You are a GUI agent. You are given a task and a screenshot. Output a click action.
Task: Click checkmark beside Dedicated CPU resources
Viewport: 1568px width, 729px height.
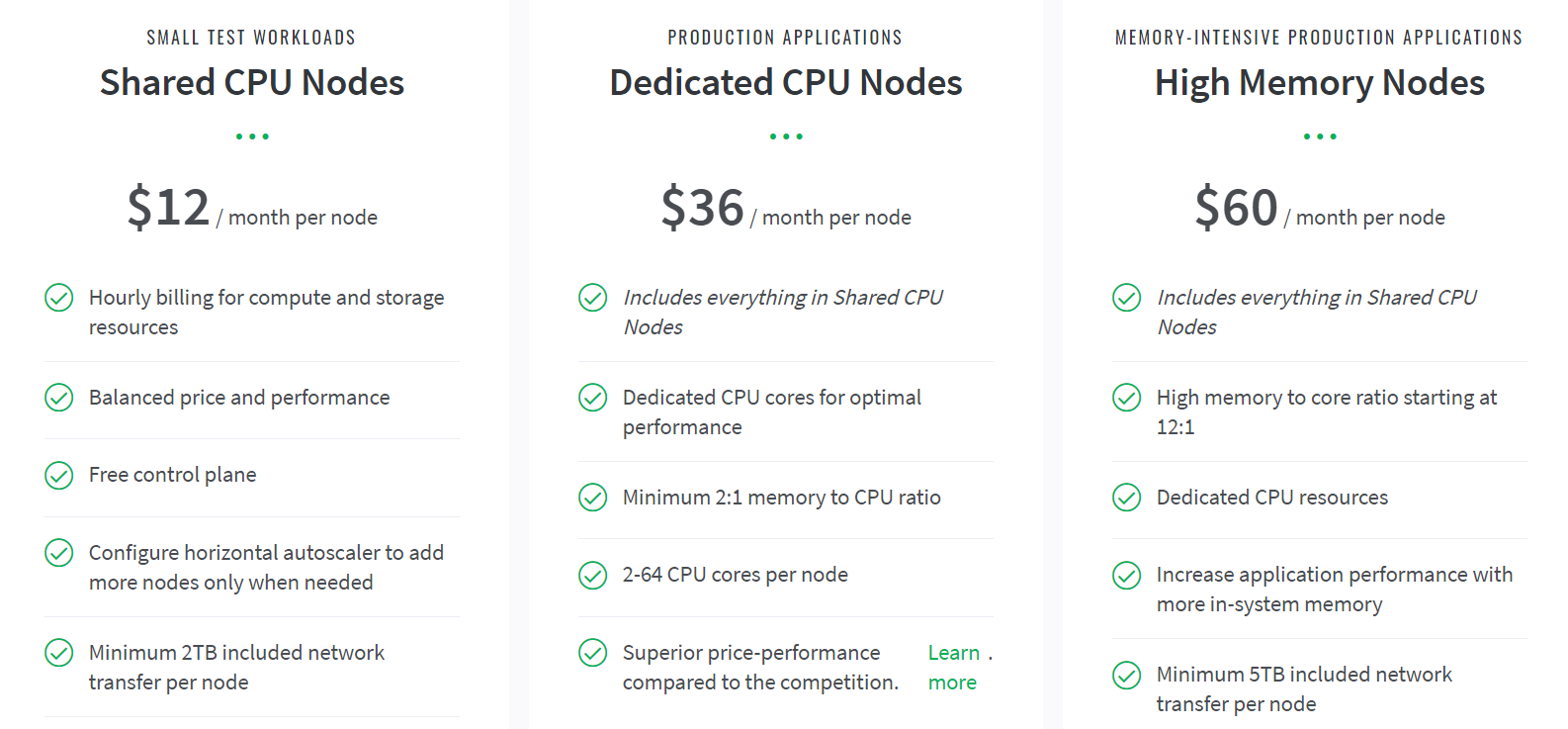click(1127, 497)
